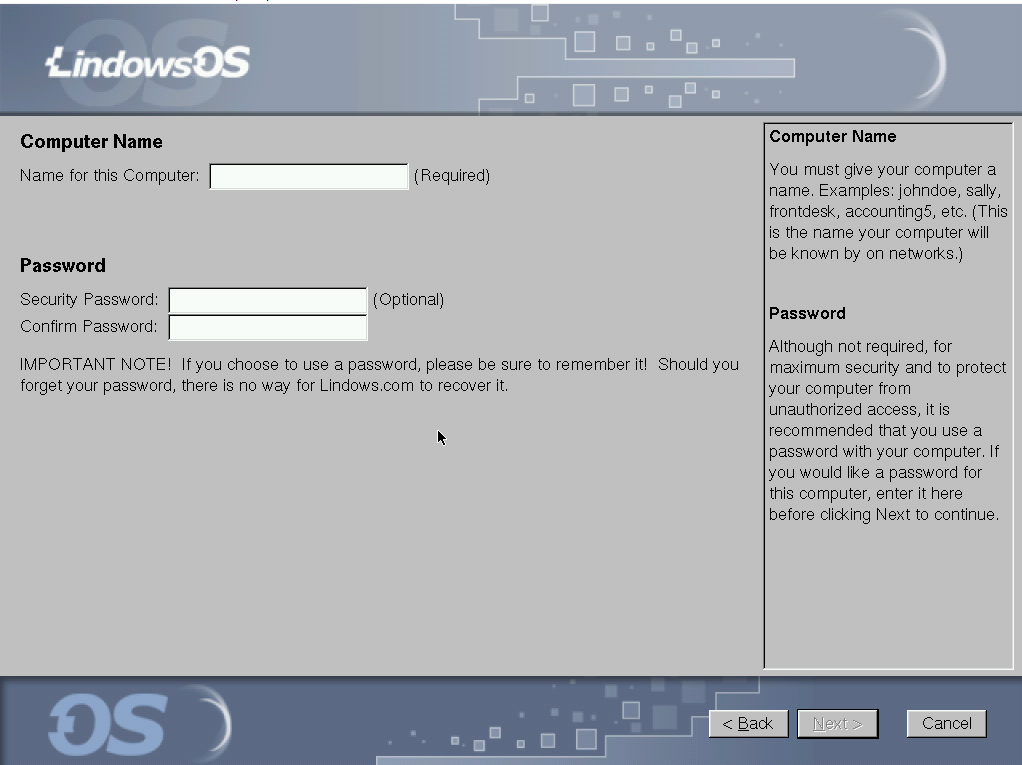Click the OS logo in footer

click(x=108, y=725)
